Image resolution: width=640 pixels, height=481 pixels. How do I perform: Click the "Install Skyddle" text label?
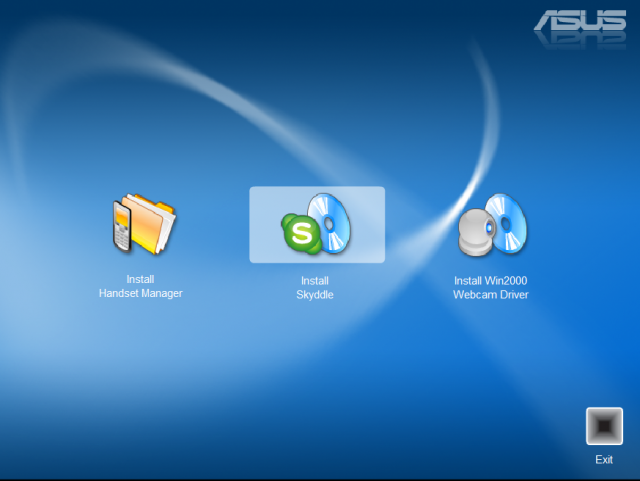[315, 288]
